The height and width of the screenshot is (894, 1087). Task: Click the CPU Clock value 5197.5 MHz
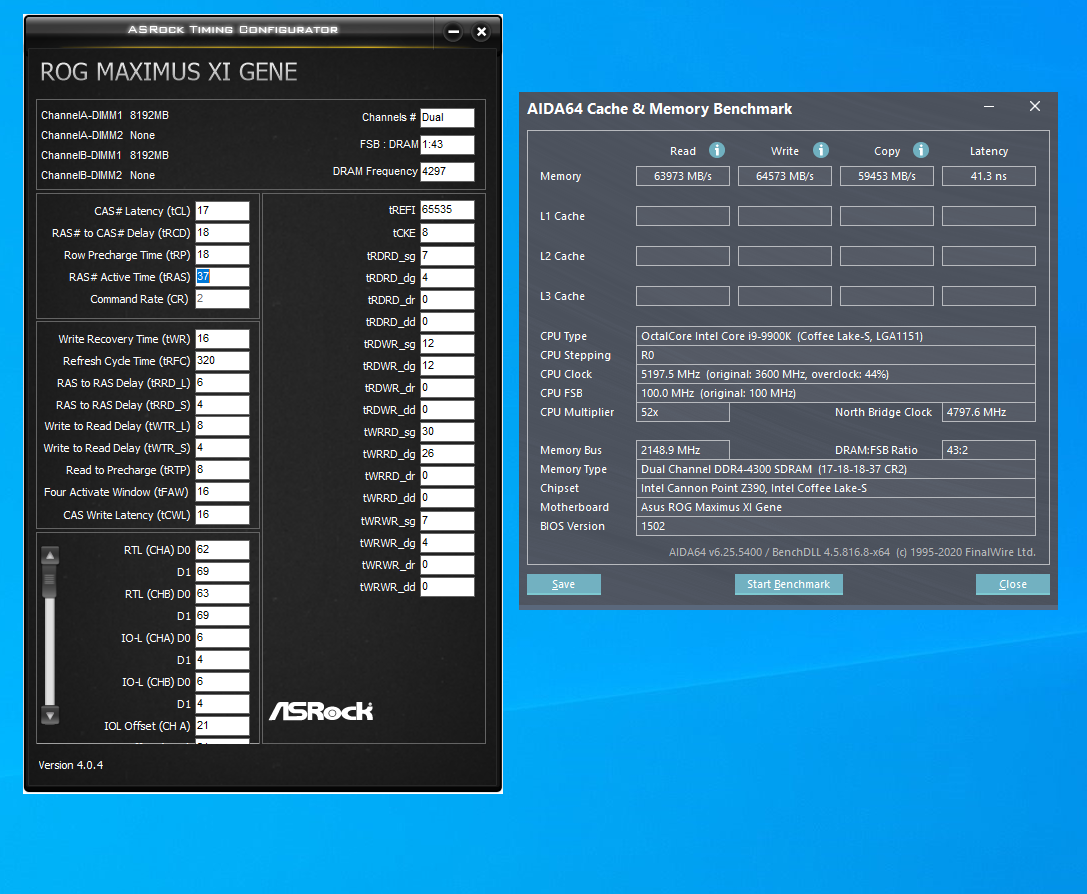pyautogui.click(x=835, y=374)
